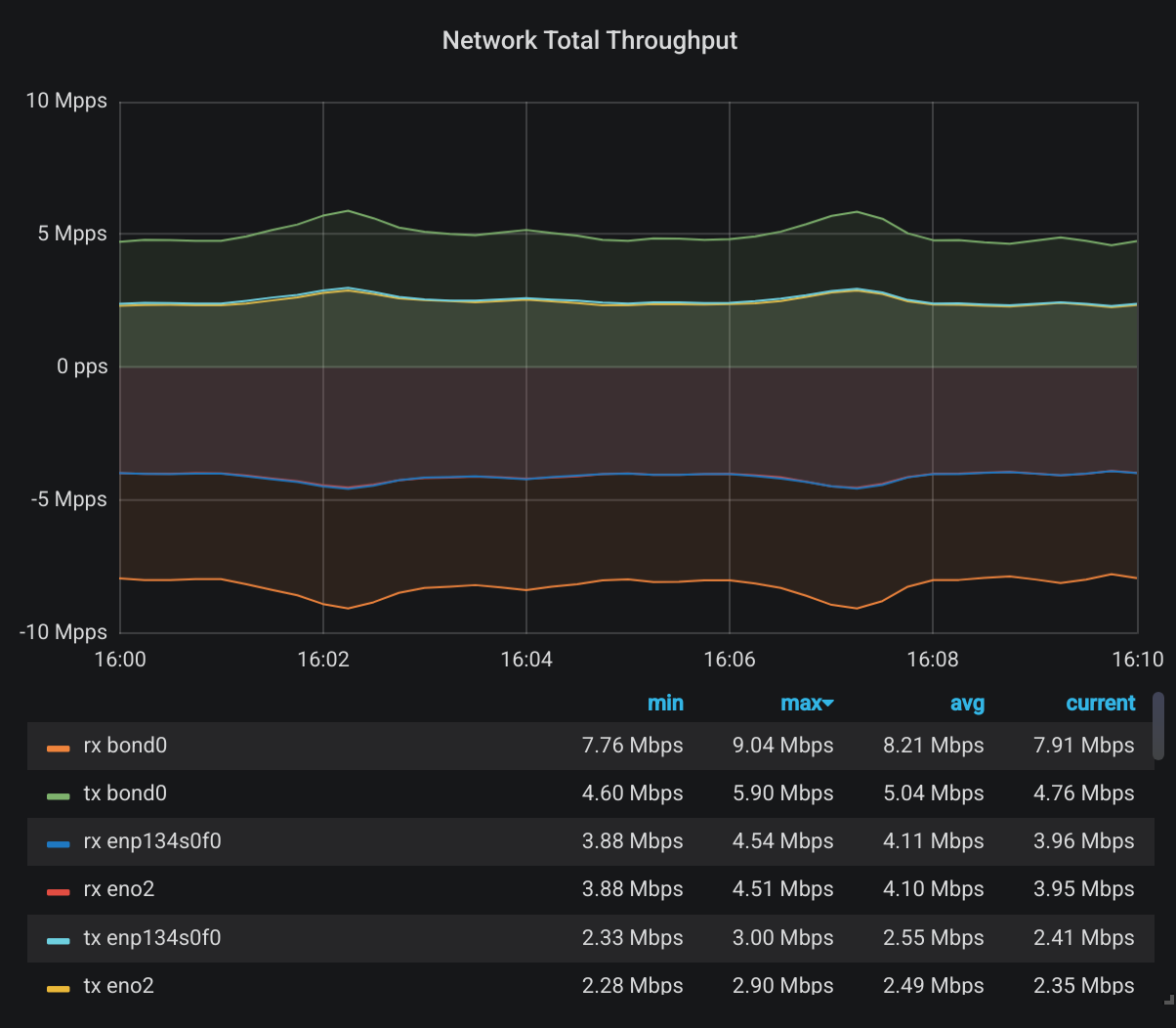This screenshot has width=1176, height=1028.
Task: Select rx bond0 min value 7.76 Mbps
Action: pyautogui.click(x=633, y=746)
